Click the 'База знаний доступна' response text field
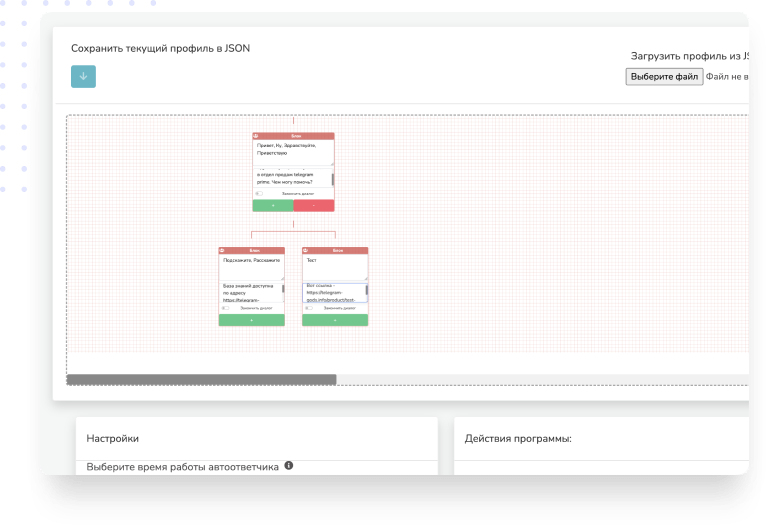Image resolution: width=766 pixels, height=525 pixels. (249, 292)
